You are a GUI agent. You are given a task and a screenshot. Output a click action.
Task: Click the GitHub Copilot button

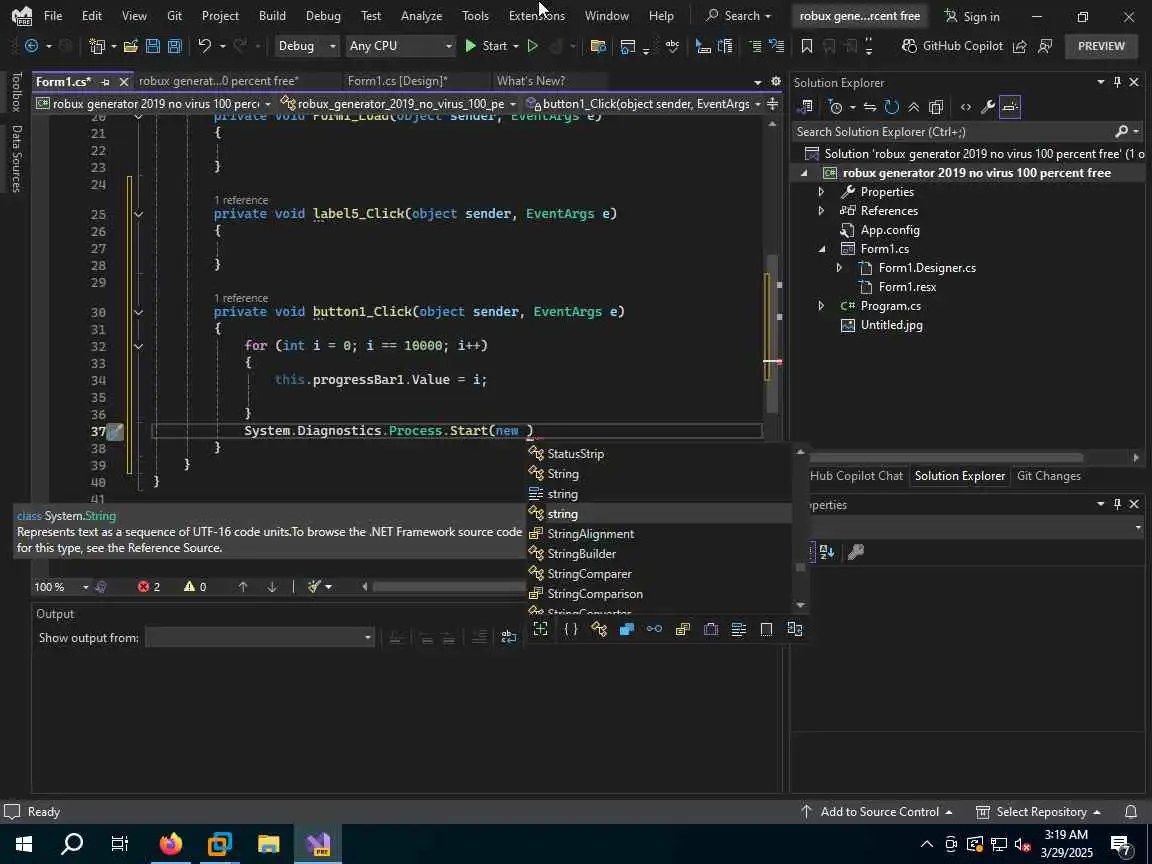click(x=952, y=46)
